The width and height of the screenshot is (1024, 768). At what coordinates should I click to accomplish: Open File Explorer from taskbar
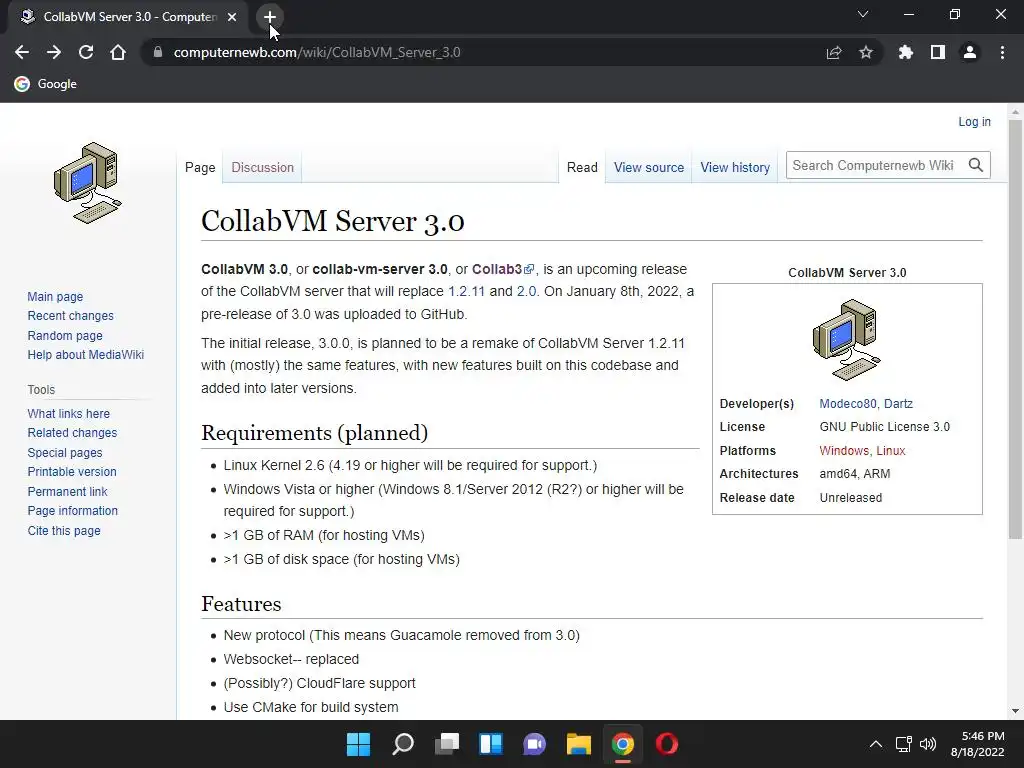coord(579,744)
